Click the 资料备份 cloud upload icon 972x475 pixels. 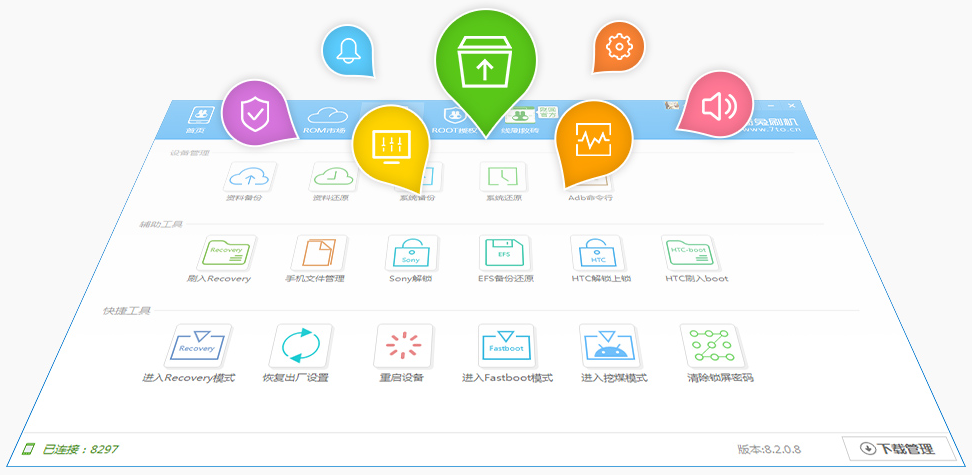click(250, 177)
